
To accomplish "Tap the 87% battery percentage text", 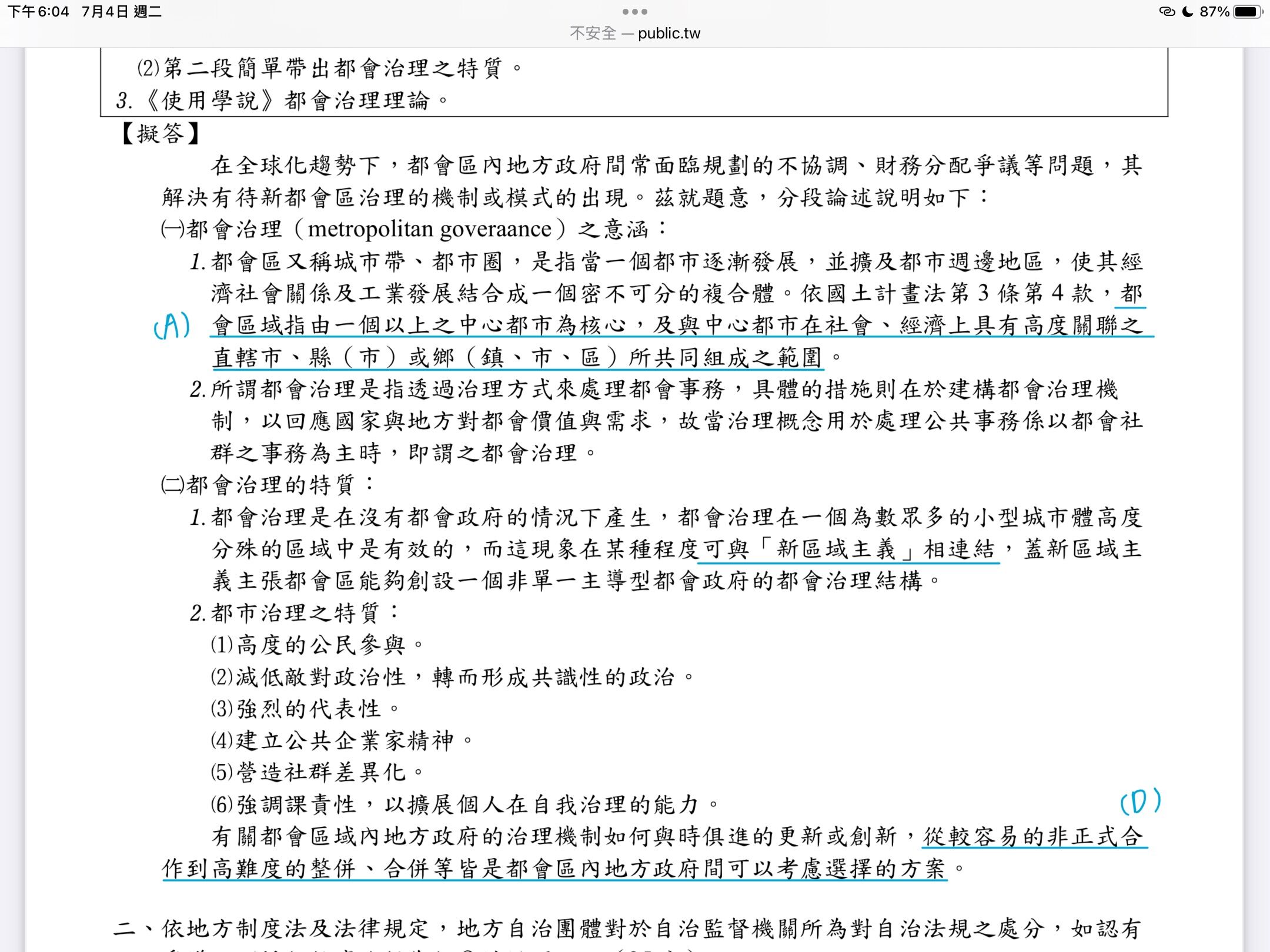I will tap(1215, 11).
